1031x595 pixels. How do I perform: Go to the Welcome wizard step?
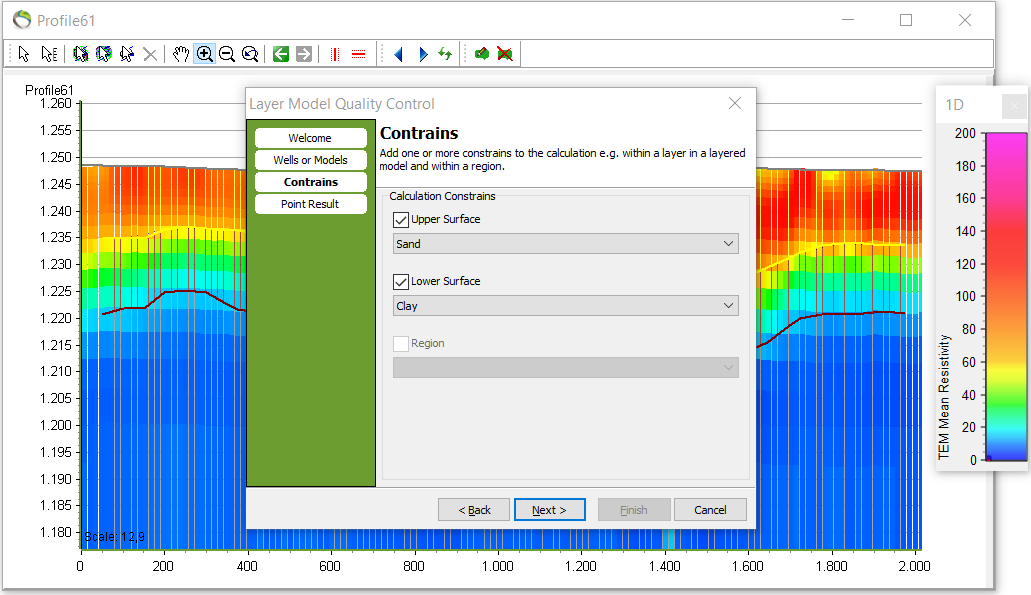[x=310, y=138]
